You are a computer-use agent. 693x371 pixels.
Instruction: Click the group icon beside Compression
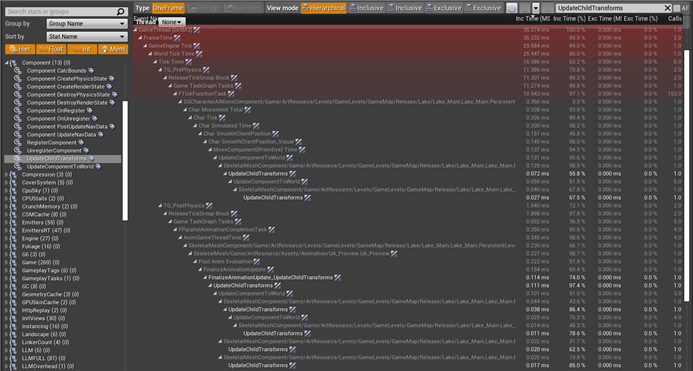[x=13, y=175]
